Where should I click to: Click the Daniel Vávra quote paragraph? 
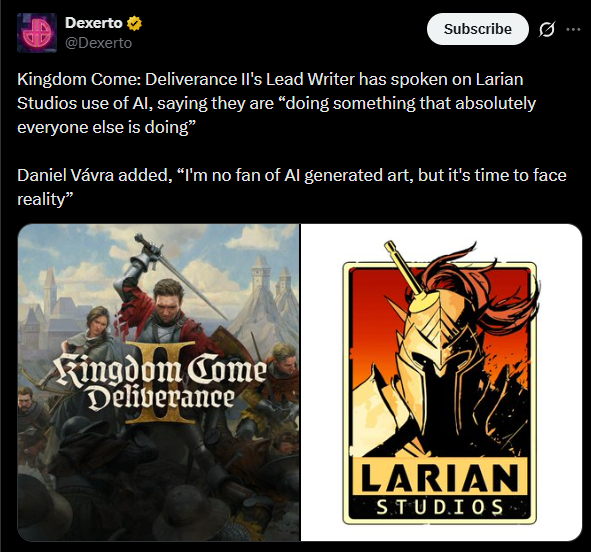coord(292,187)
